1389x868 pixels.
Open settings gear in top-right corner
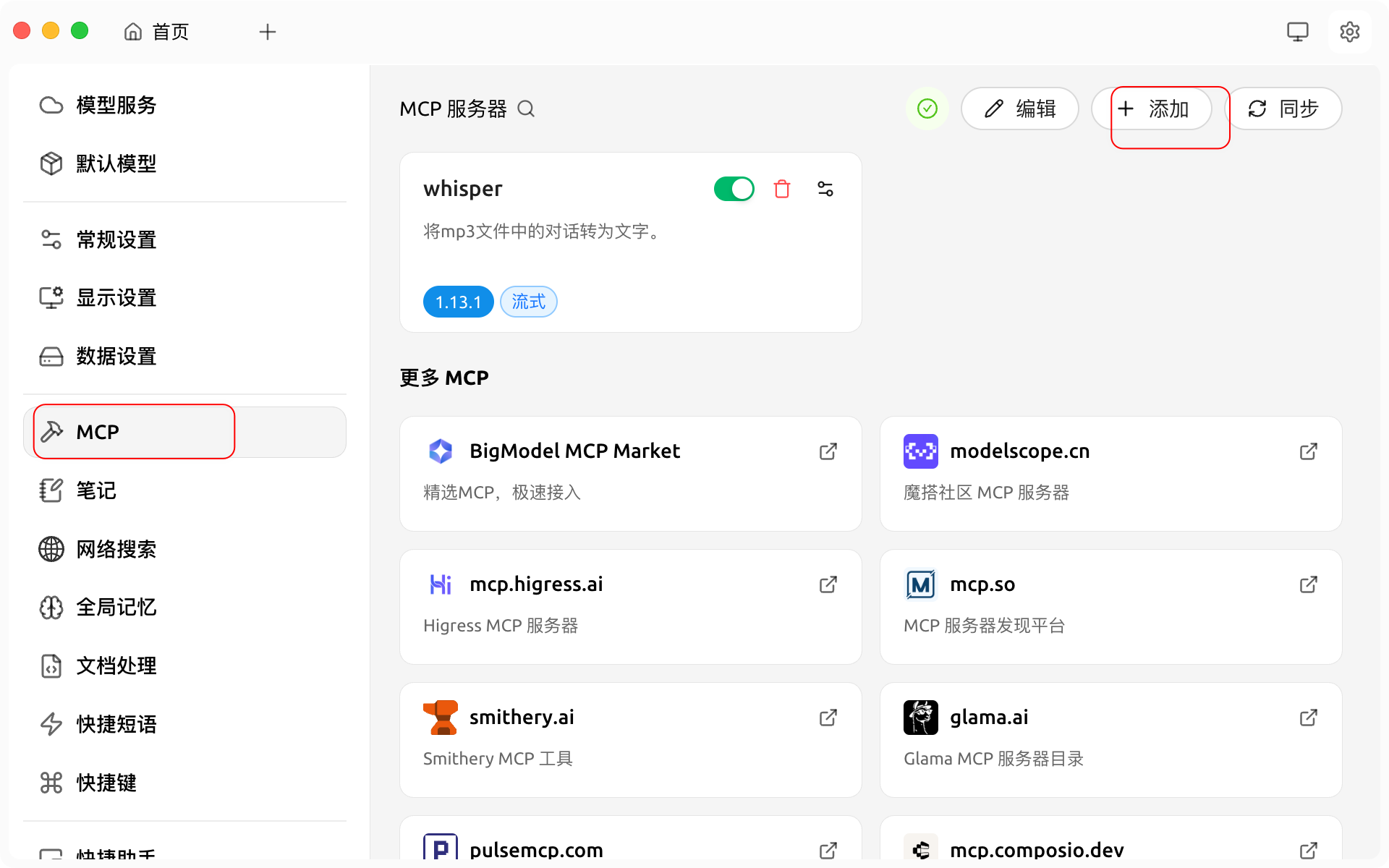coord(1349,32)
